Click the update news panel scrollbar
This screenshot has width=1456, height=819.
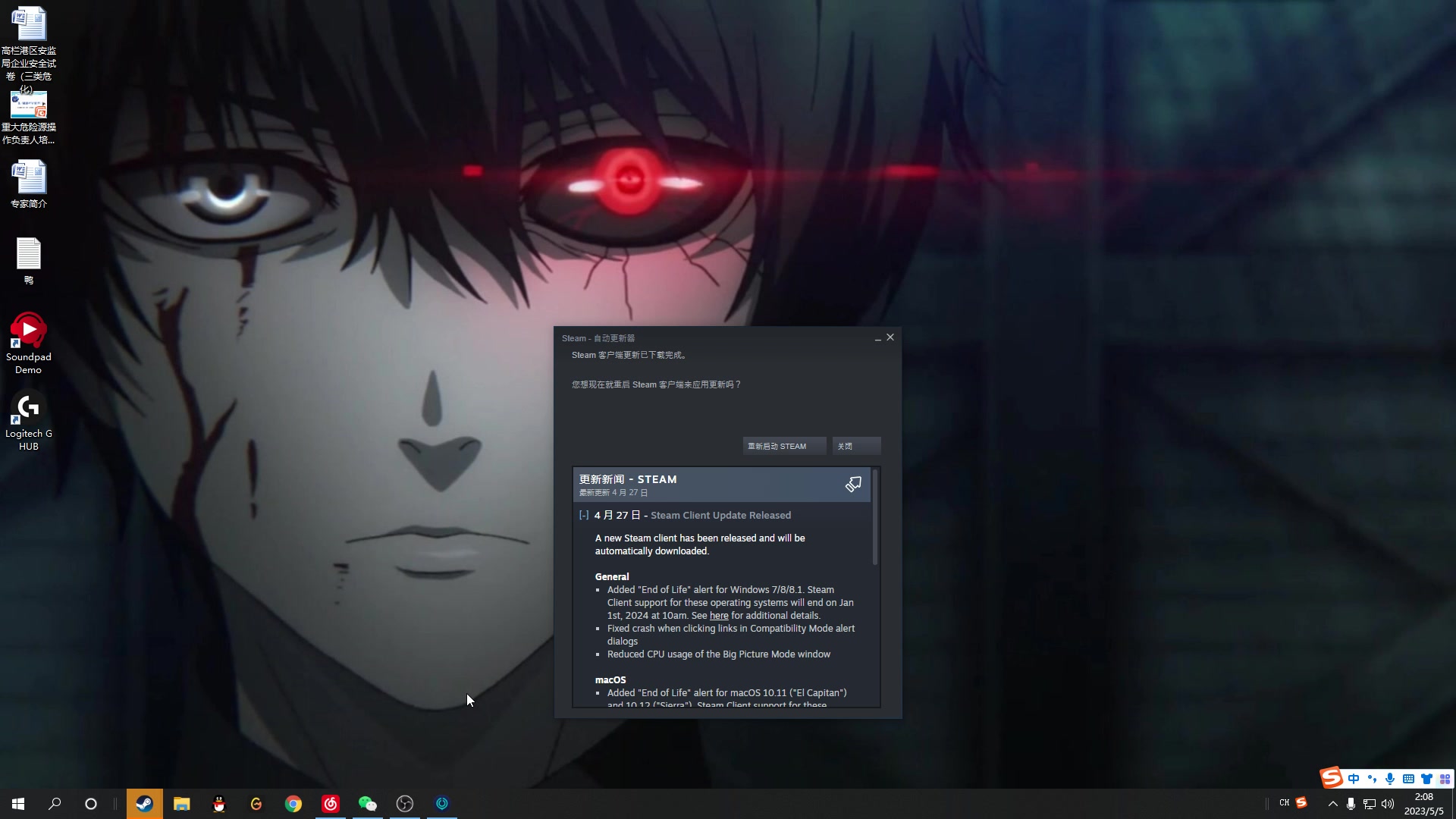pos(875,518)
